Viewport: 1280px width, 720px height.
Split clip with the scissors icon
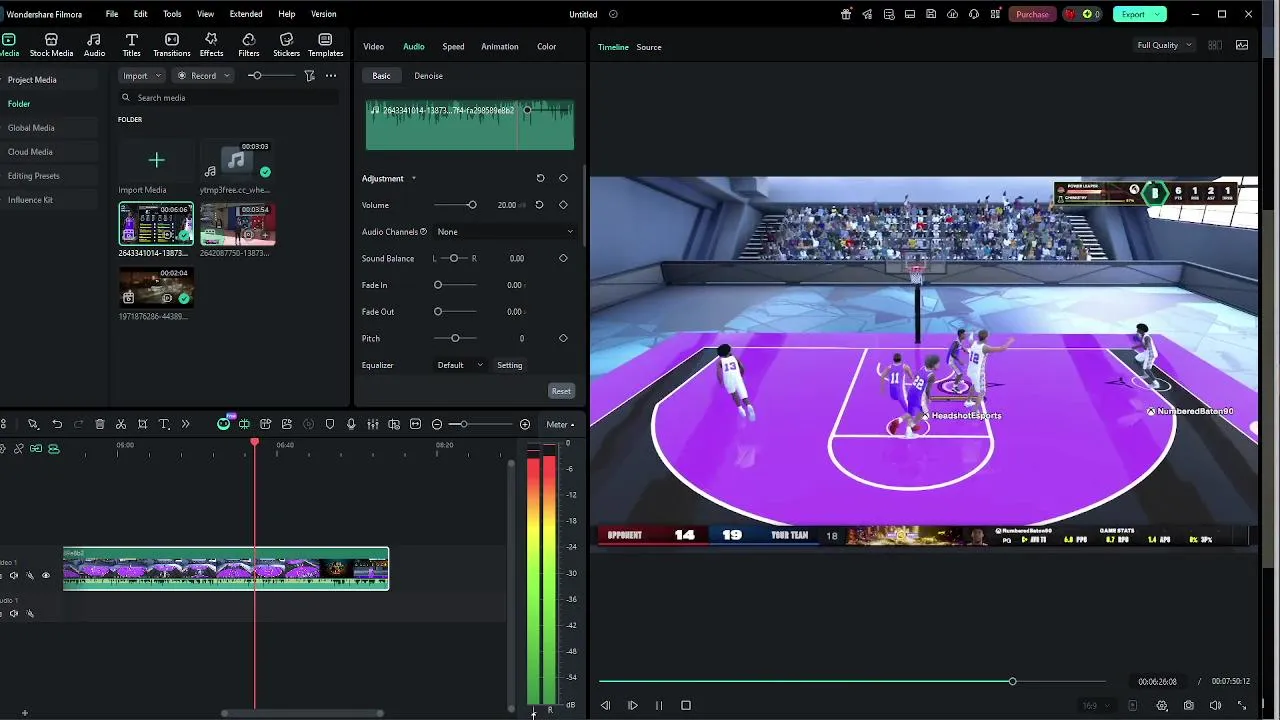click(x=121, y=424)
